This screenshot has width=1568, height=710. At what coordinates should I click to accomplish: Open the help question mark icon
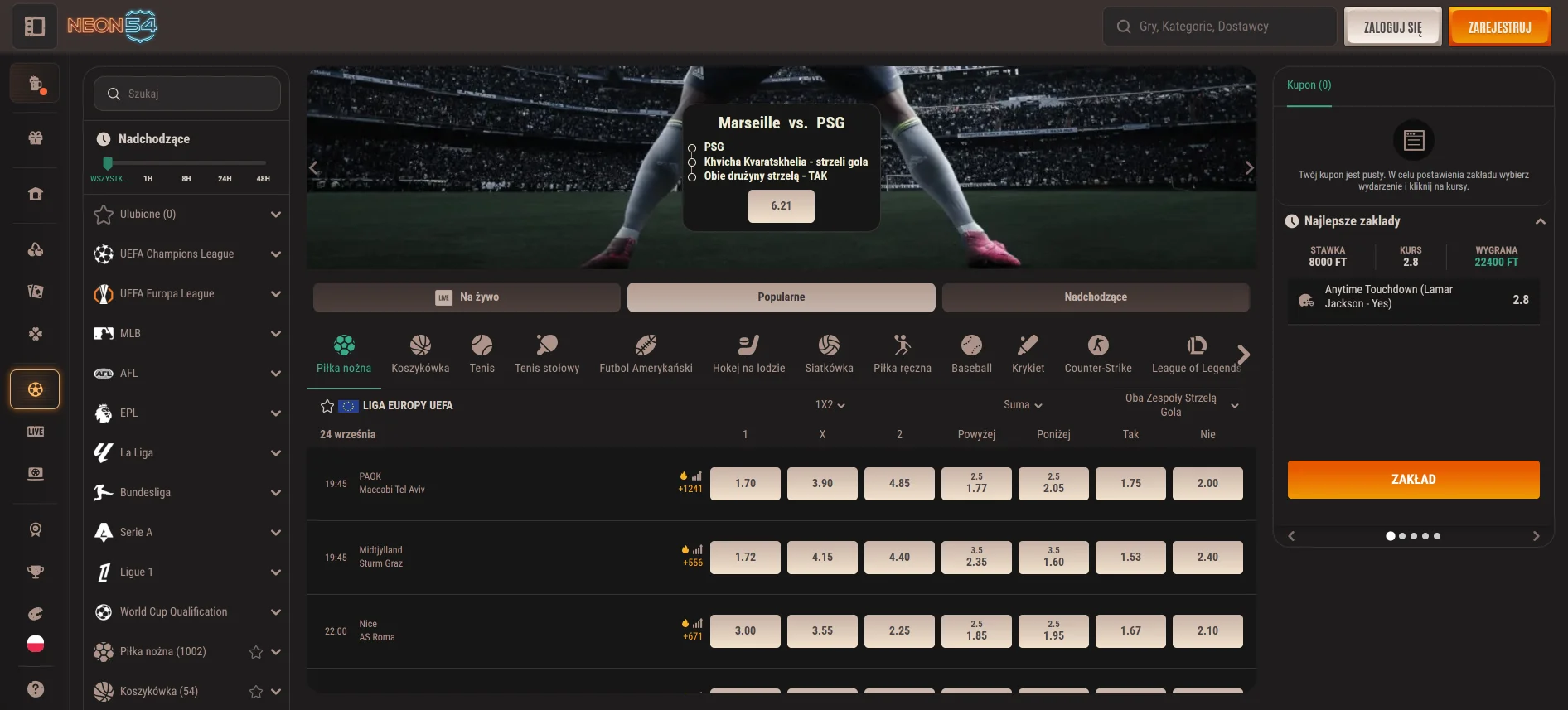coord(36,688)
